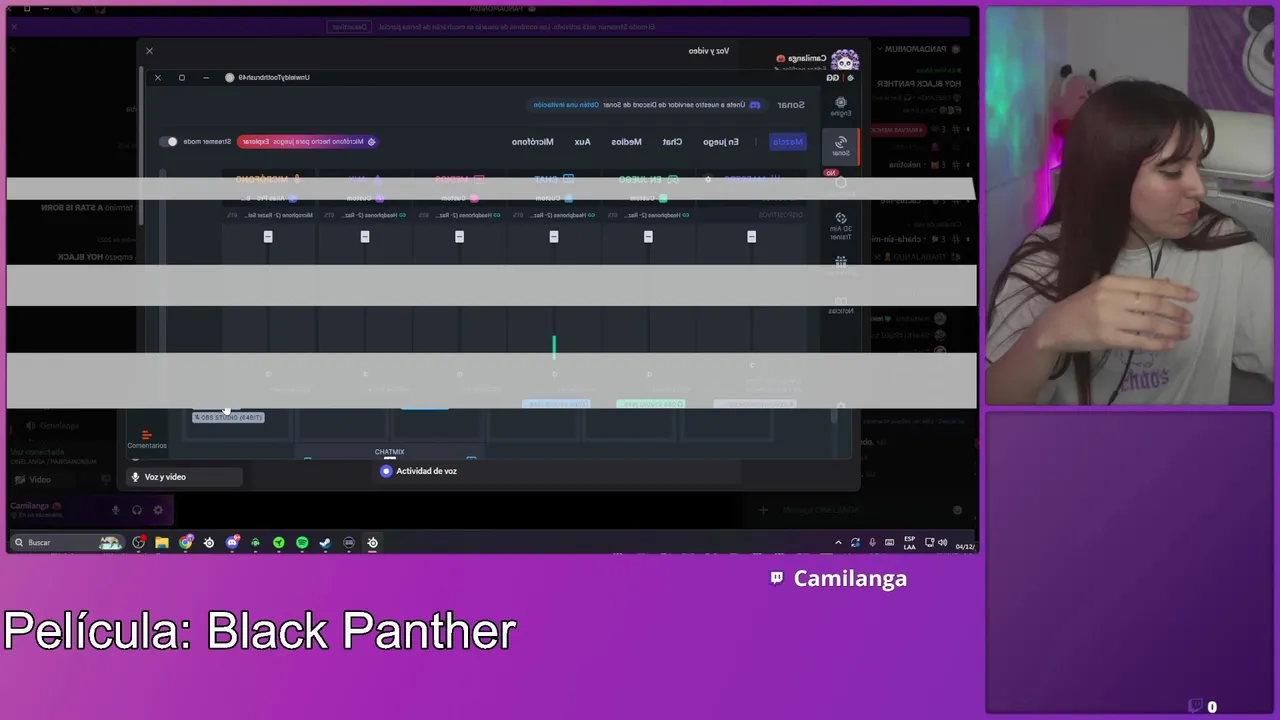Open the Aux Custom preset dropdown

[x=365, y=198]
